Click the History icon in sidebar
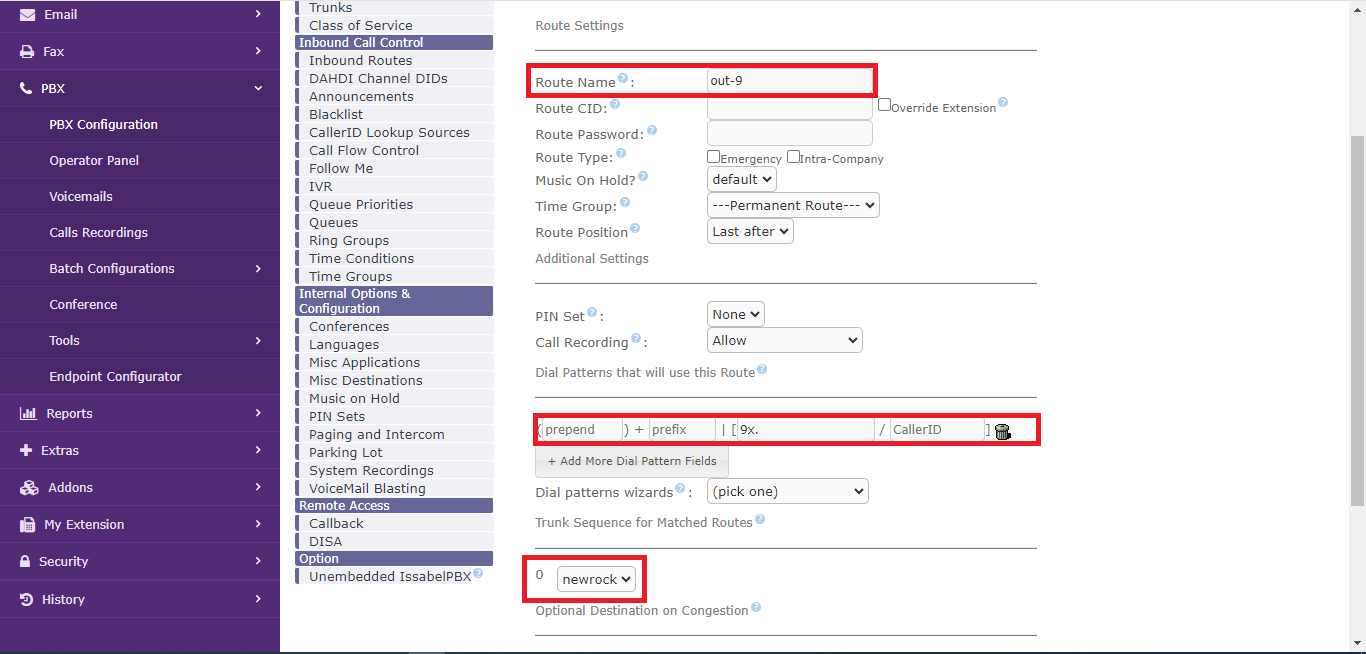Screen dimensions: 1366x654 26,599
